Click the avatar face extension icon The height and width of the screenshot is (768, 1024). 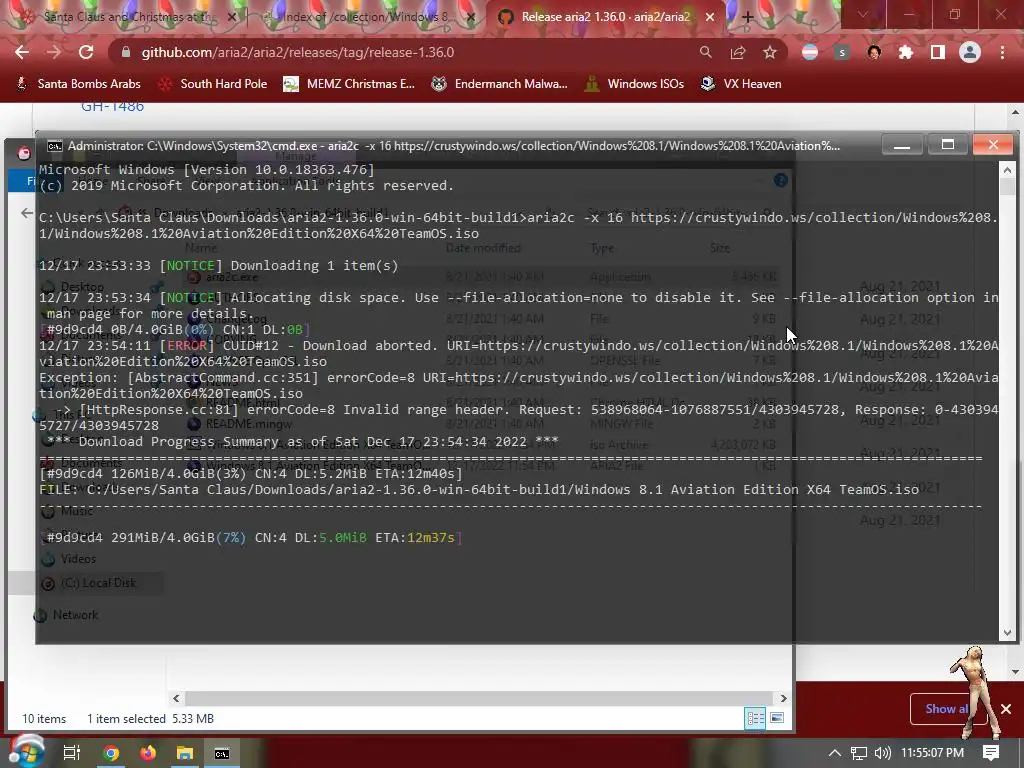tap(874, 52)
